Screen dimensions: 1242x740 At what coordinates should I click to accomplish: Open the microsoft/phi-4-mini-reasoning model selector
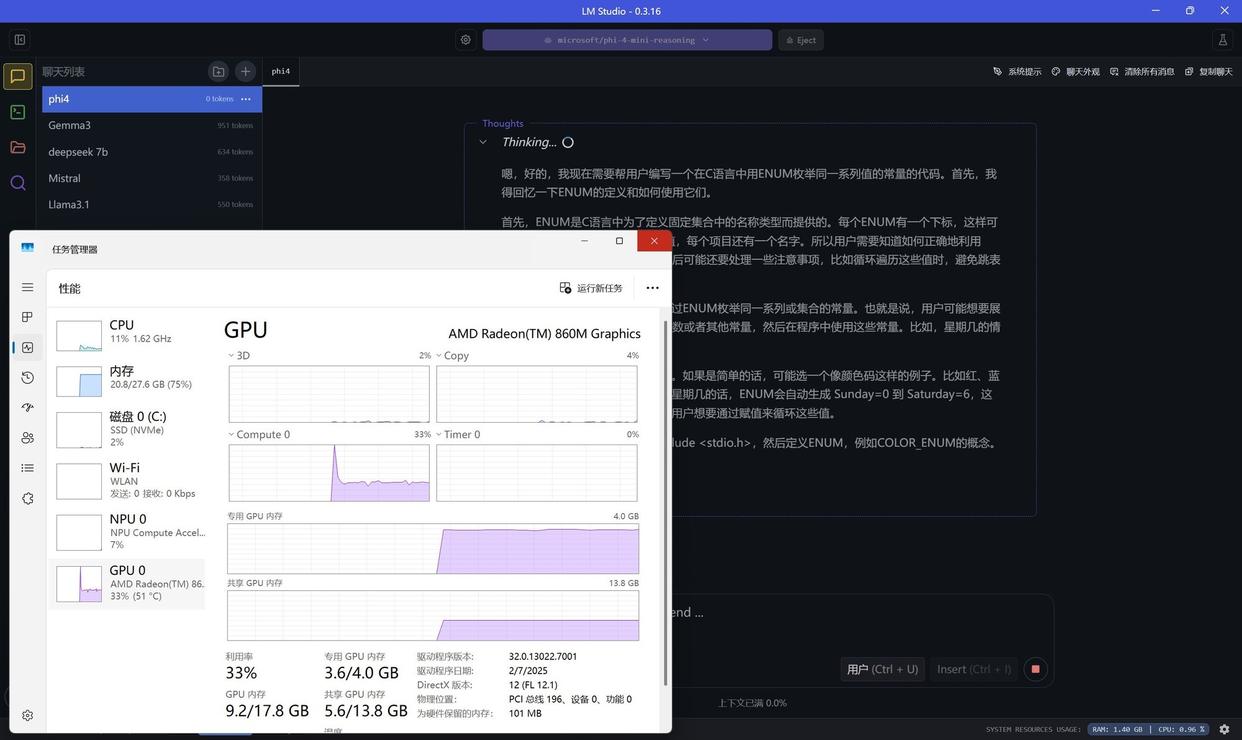[x=627, y=40]
